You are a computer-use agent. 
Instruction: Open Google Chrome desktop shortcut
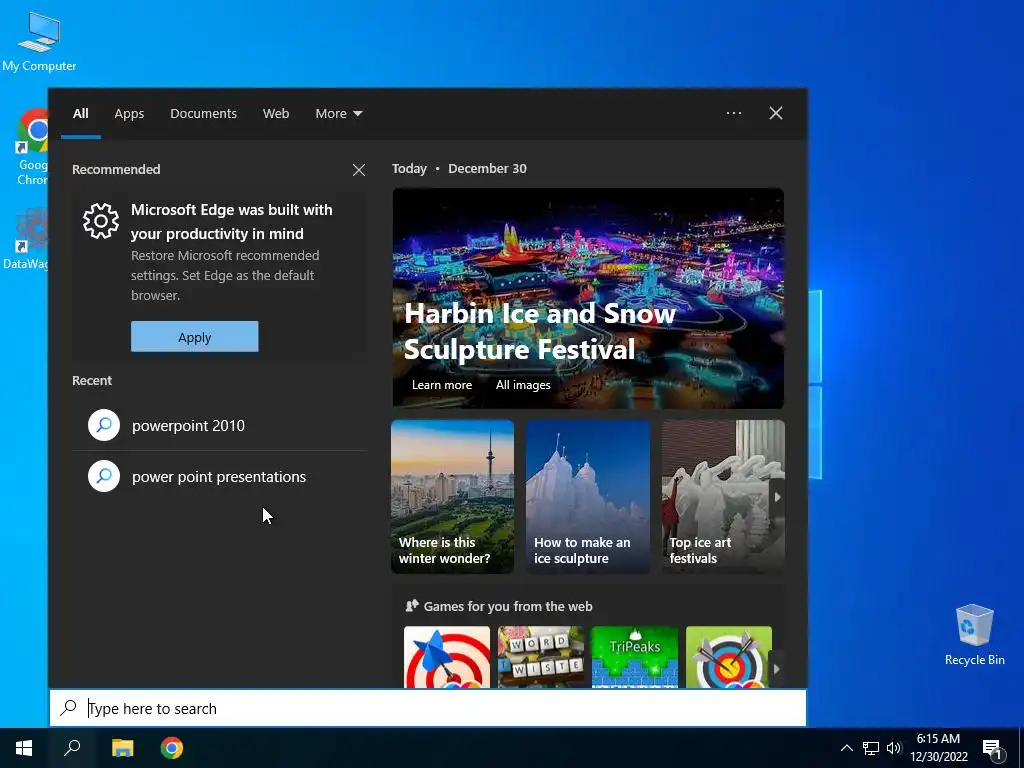coord(31,147)
